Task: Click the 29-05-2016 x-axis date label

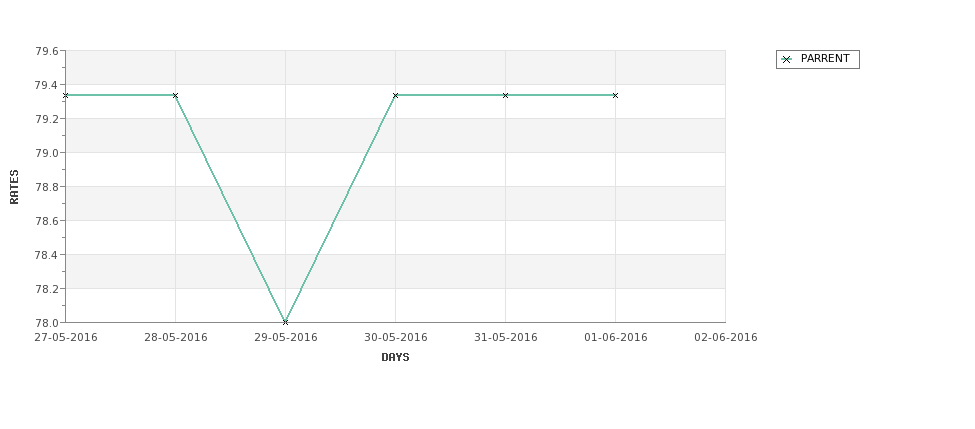Action: tap(285, 338)
